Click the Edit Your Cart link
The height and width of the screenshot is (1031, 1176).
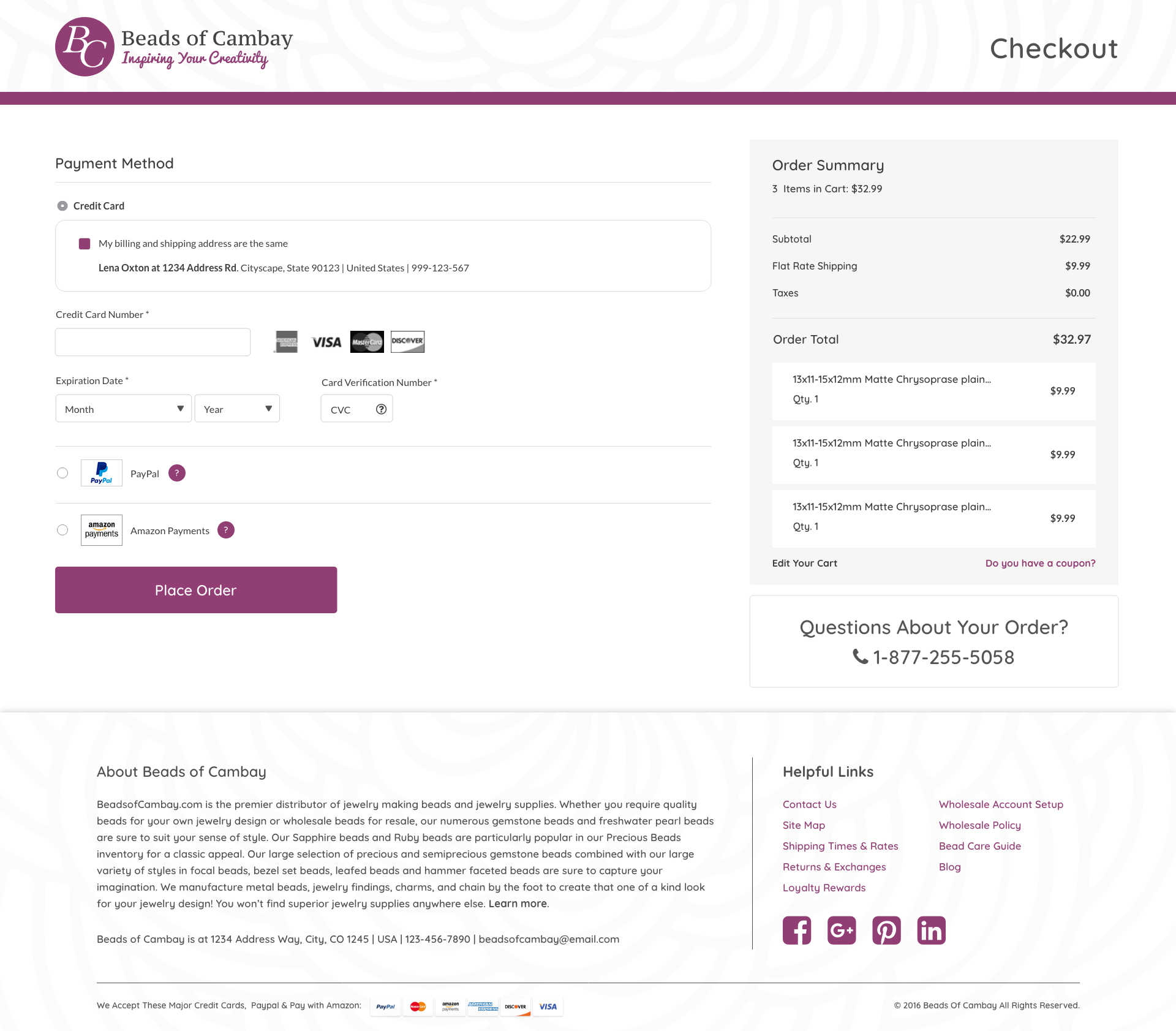[804, 563]
